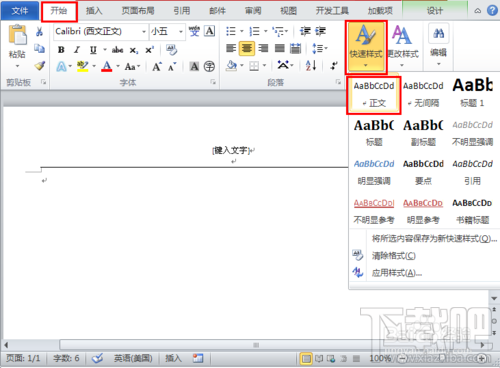Screen dimensions: 500x368
Task: Click the Character Shading icon
Action: [194, 66]
